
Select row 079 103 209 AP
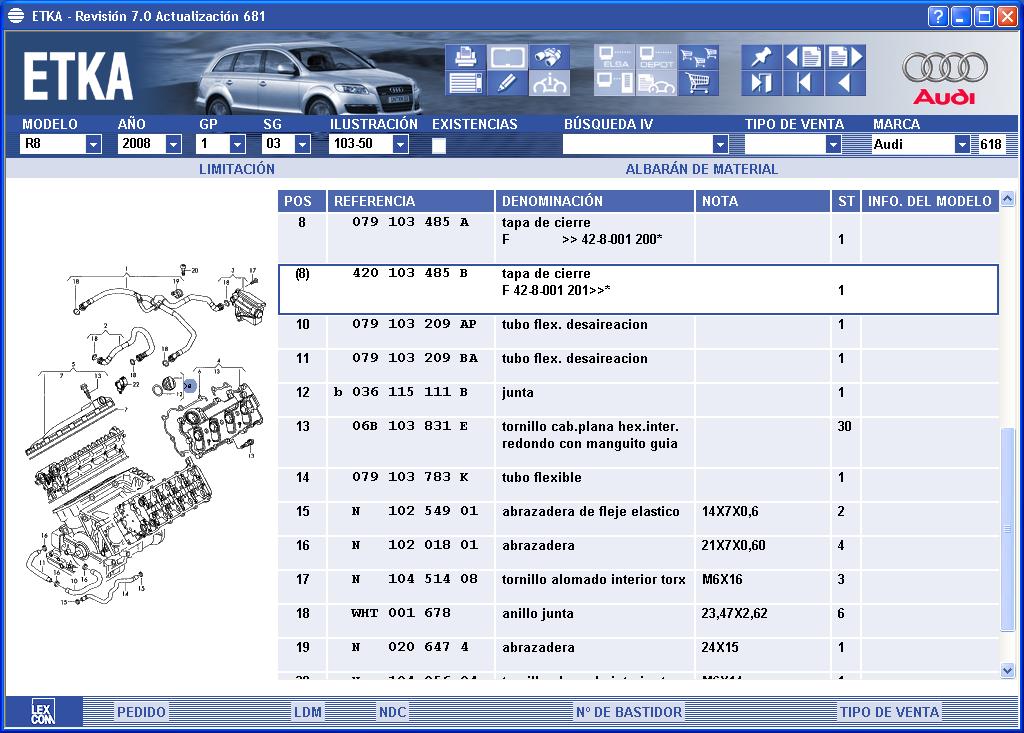coord(638,332)
